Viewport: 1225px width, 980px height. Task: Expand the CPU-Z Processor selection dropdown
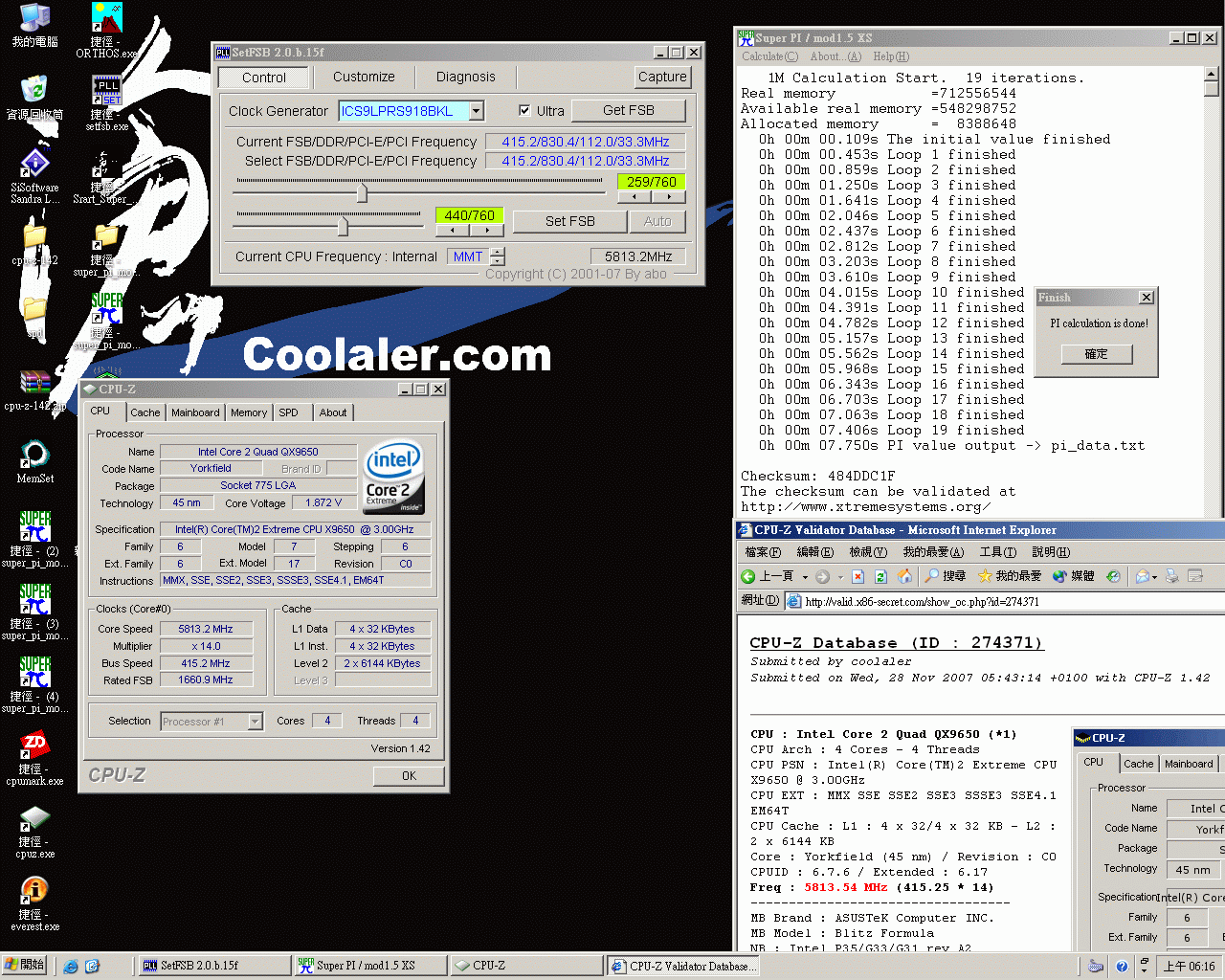pos(255,722)
